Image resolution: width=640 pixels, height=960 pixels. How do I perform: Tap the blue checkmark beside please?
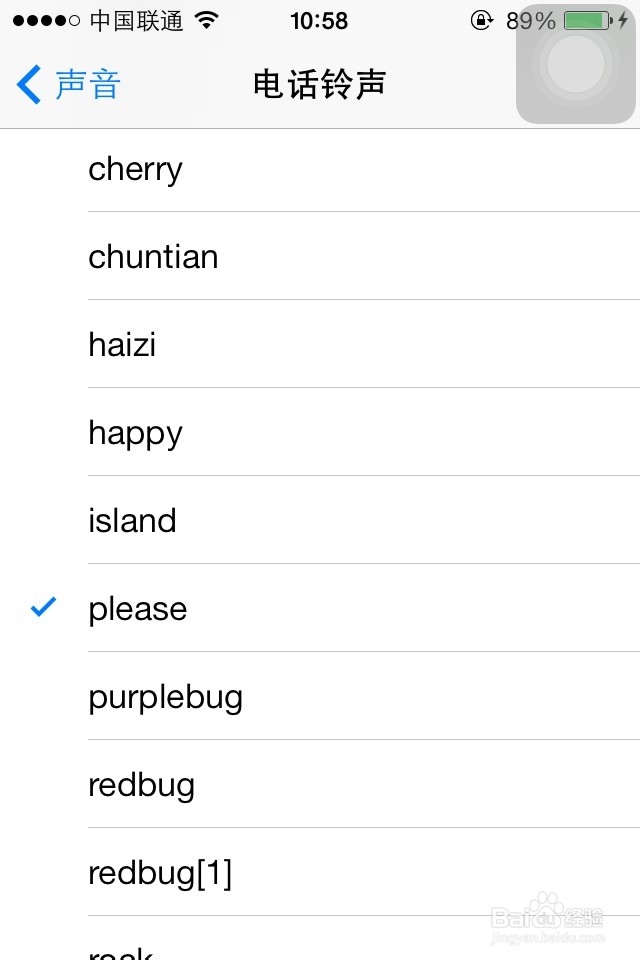43,606
